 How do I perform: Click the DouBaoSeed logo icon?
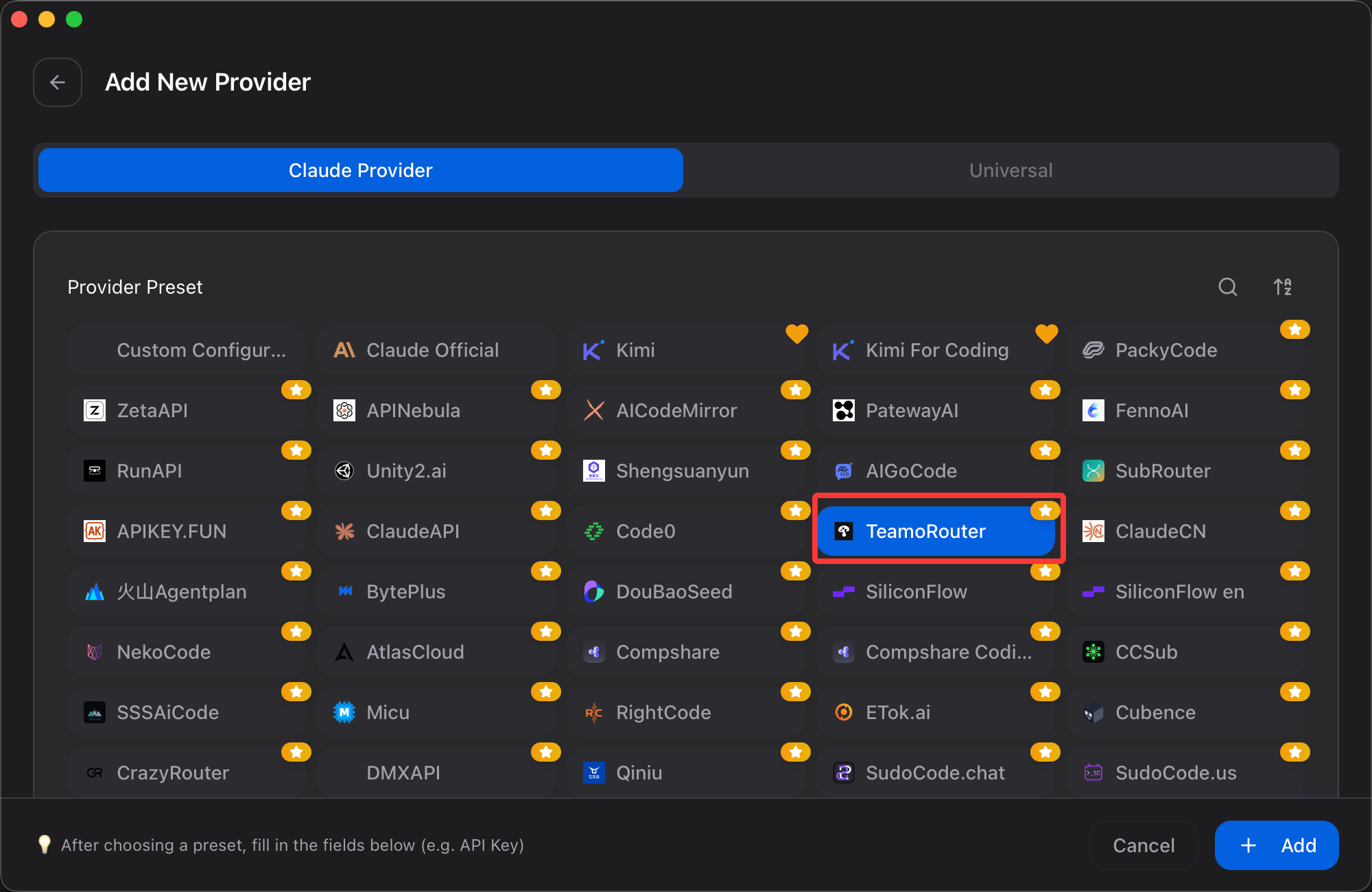[x=594, y=591]
